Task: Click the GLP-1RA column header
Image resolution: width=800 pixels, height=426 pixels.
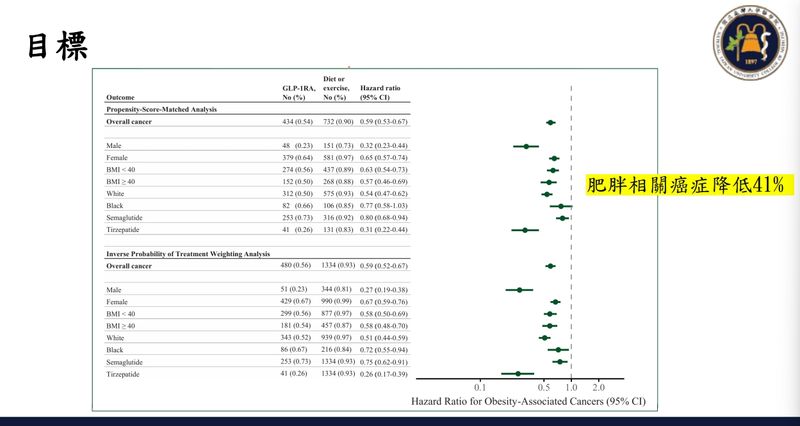Action: coord(299,92)
